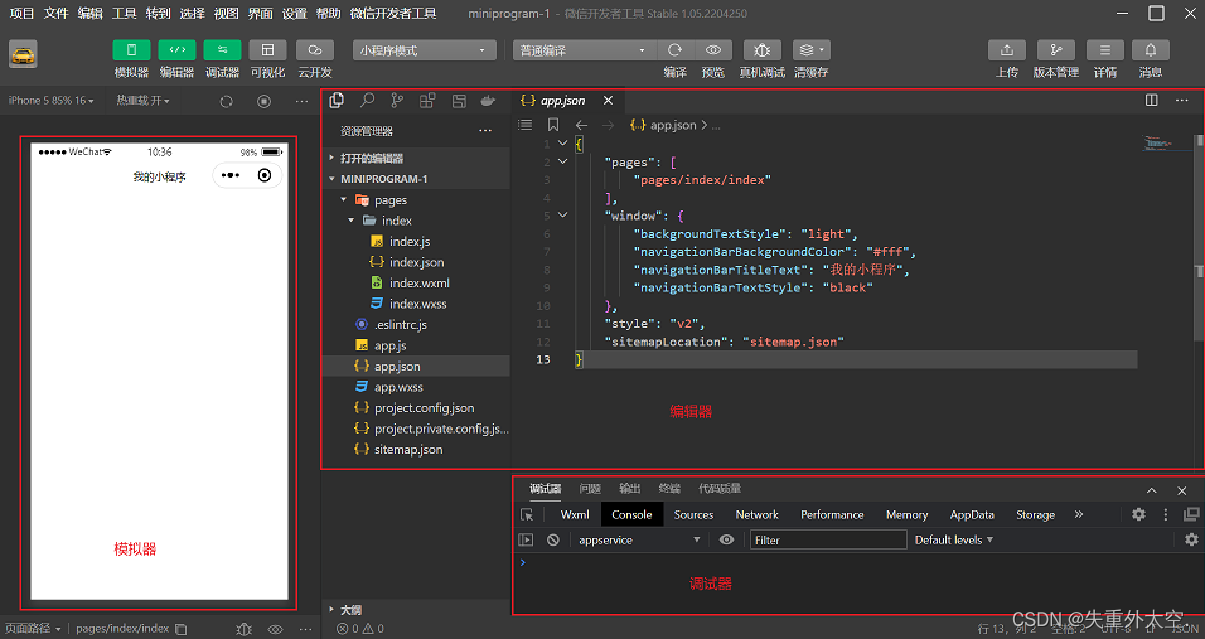
Task: Toggle the 调试器 panel button
Action: coord(222,50)
